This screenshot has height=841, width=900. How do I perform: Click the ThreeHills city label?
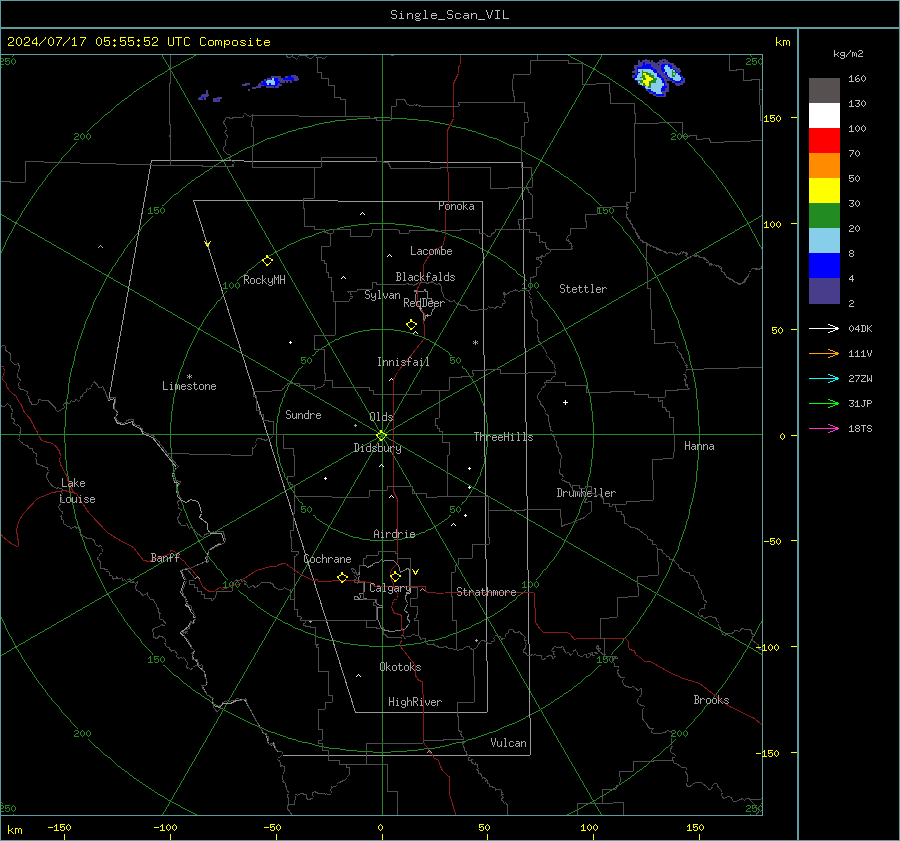point(503,437)
